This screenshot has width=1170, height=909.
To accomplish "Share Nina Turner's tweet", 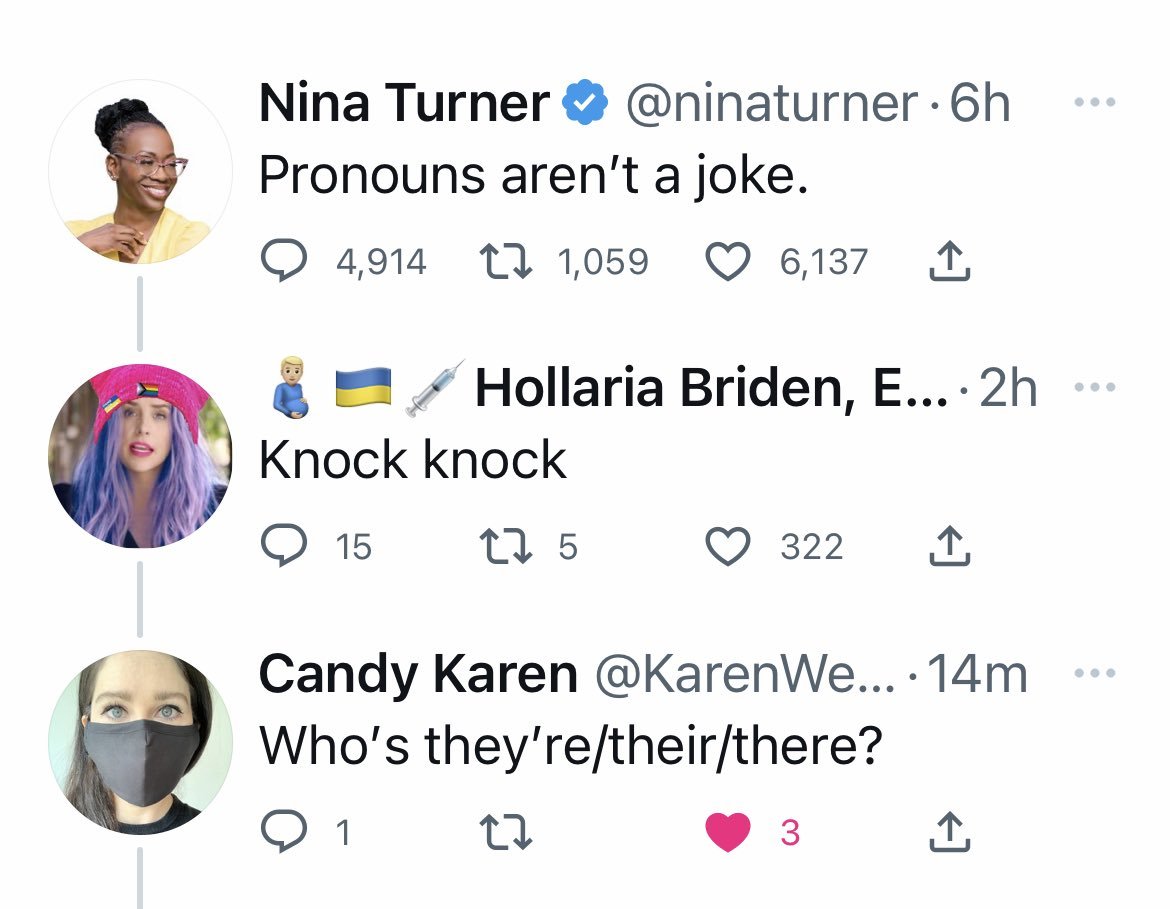I will (950, 262).
